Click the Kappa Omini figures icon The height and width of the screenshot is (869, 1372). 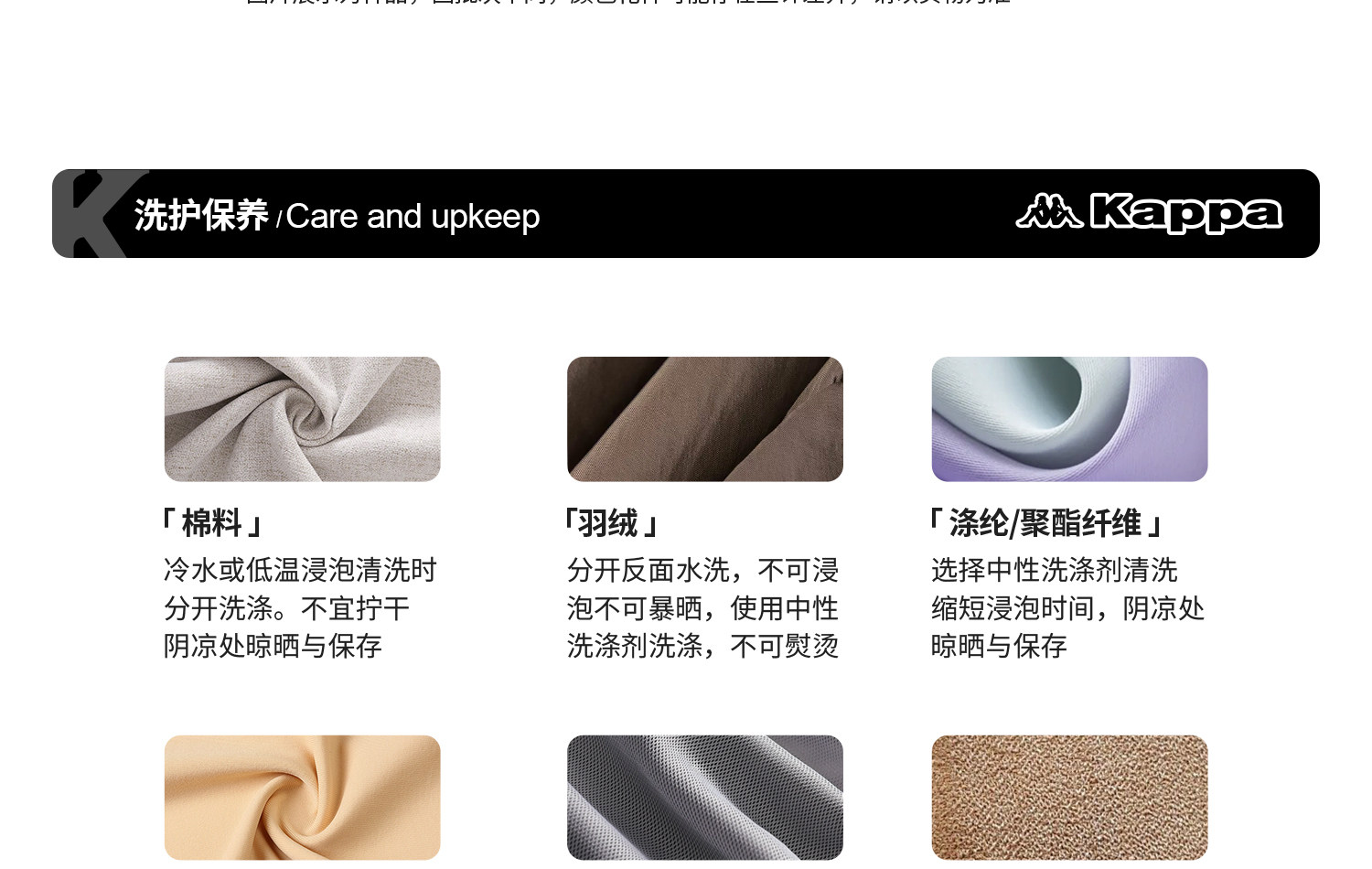coord(1049,211)
